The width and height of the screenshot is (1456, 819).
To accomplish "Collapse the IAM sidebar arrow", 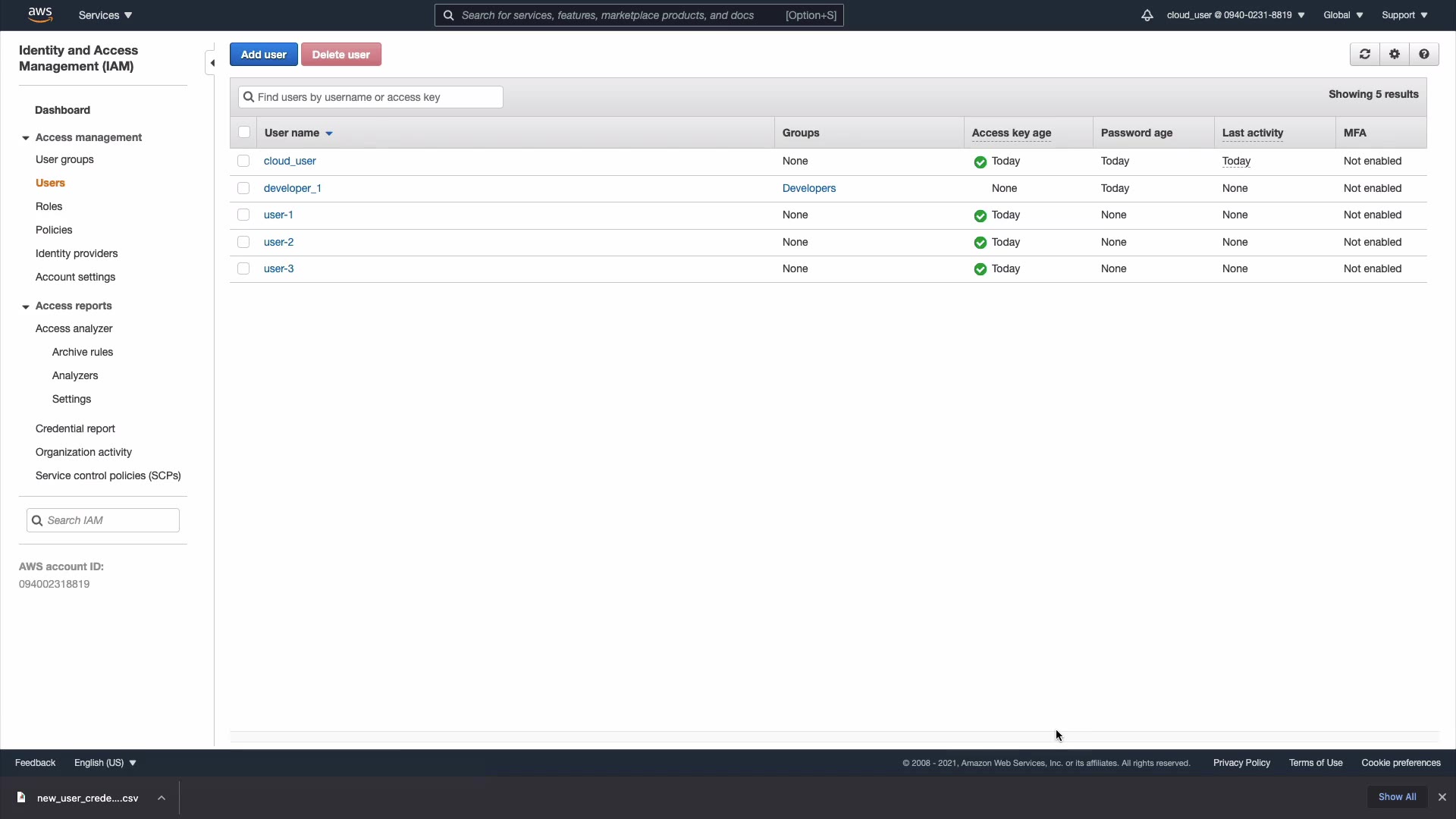I will 212,63.
